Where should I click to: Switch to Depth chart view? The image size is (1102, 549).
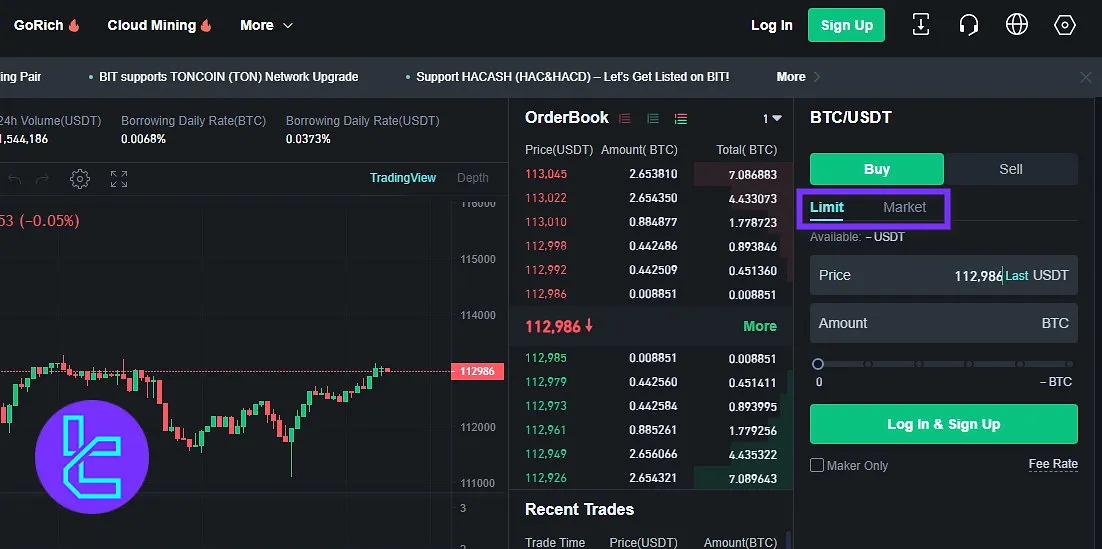[473, 178]
